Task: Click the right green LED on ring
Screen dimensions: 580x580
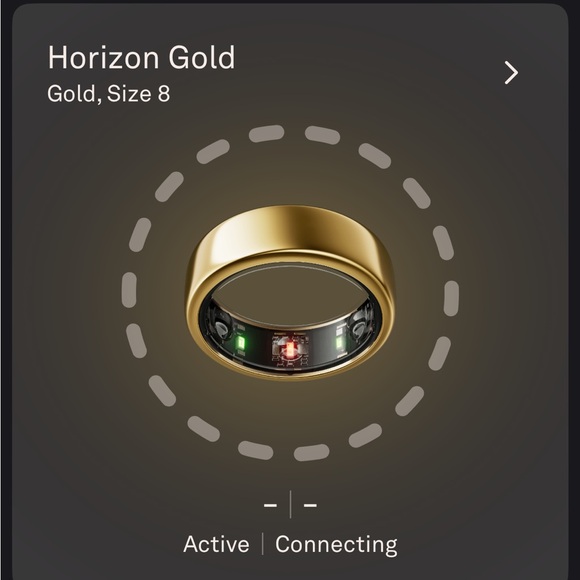Action: pyautogui.click(x=338, y=342)
